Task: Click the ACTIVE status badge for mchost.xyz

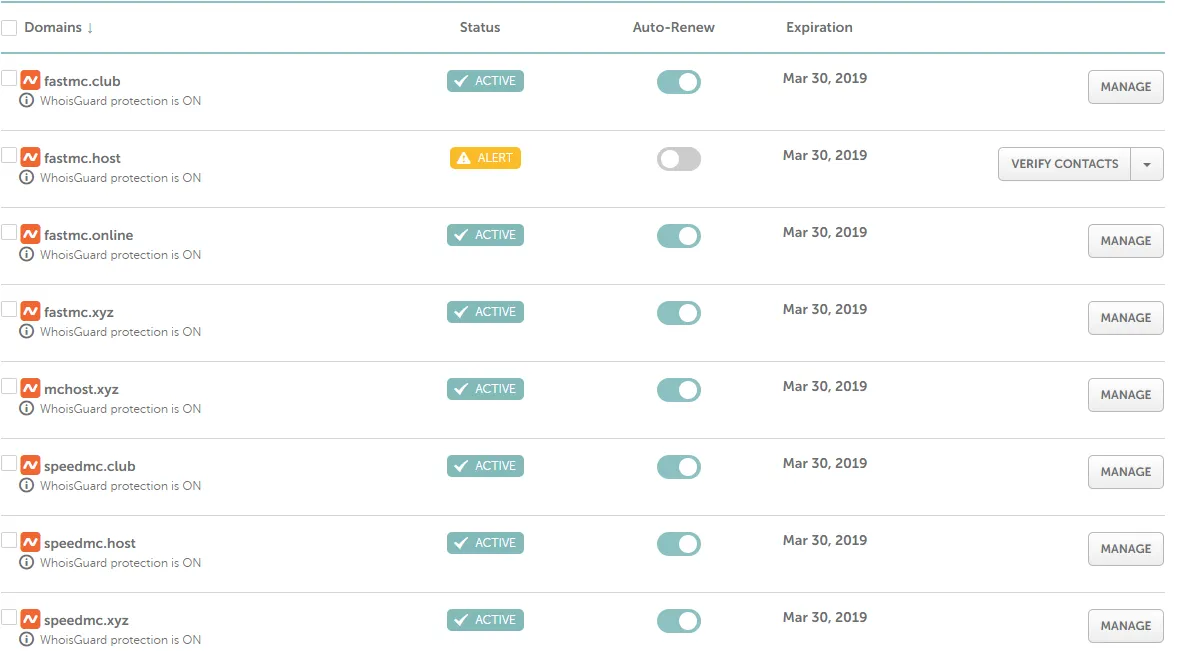Action: pyautogui.click(x=485, y=389)
